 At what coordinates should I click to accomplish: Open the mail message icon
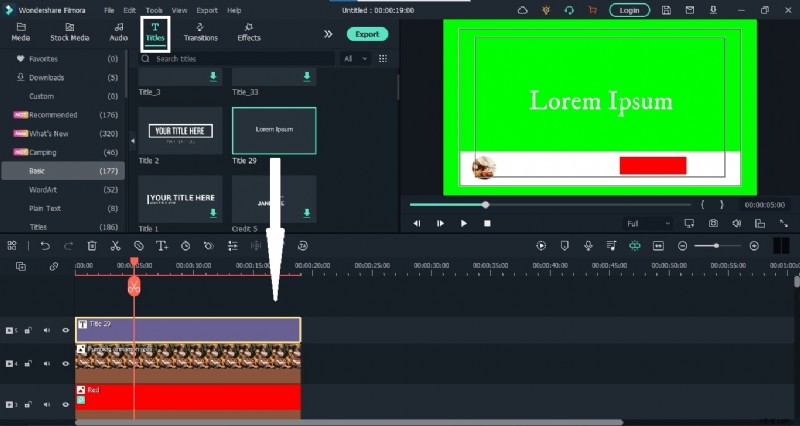[689, 10]
